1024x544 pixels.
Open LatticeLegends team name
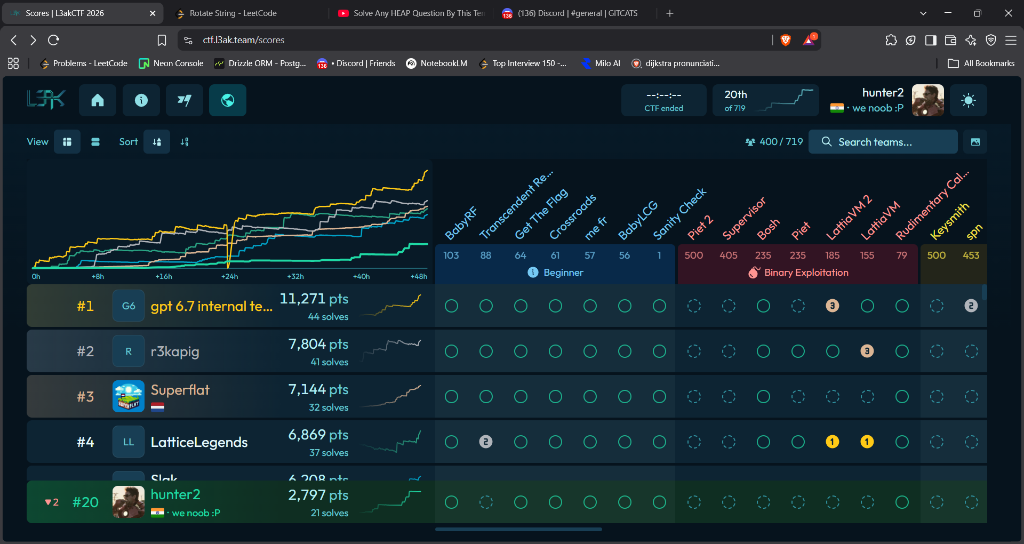click(x=199, y=442)
